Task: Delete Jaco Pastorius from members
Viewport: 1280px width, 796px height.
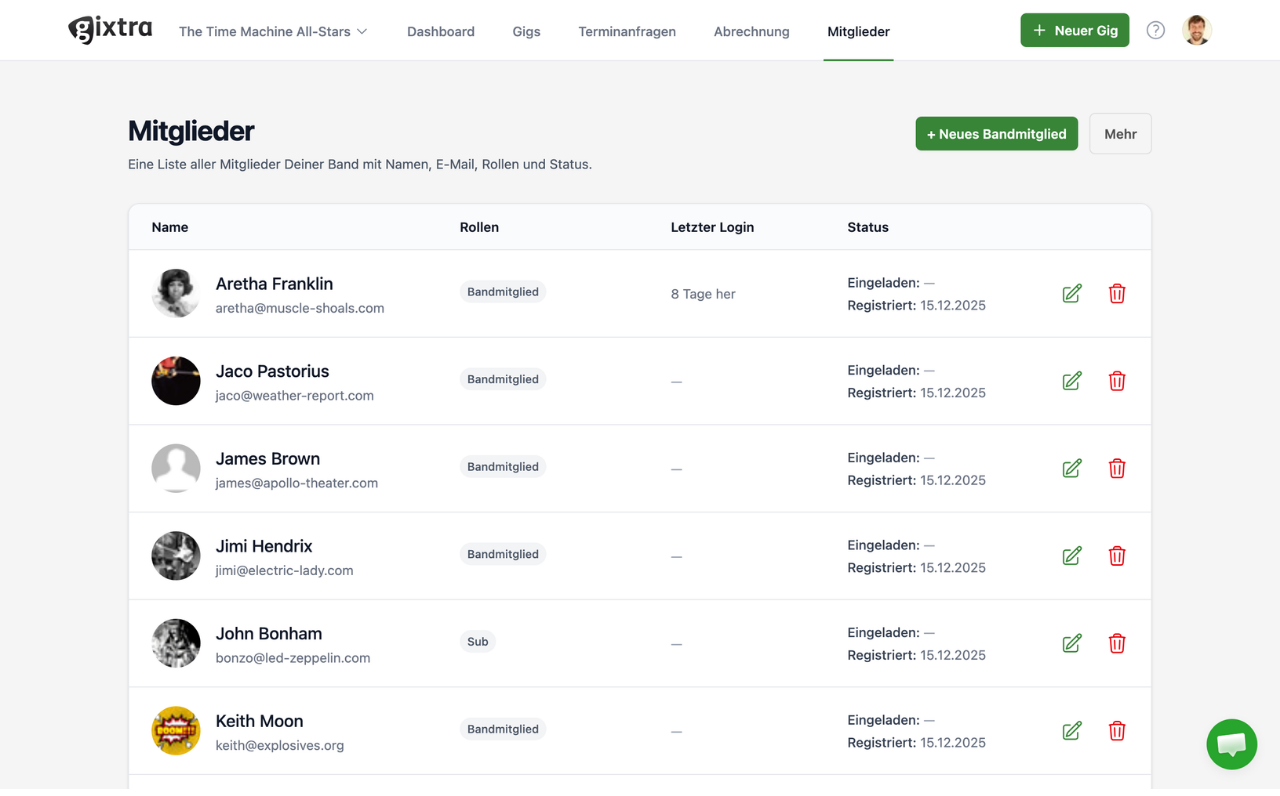Action: tap(1117, 381)
